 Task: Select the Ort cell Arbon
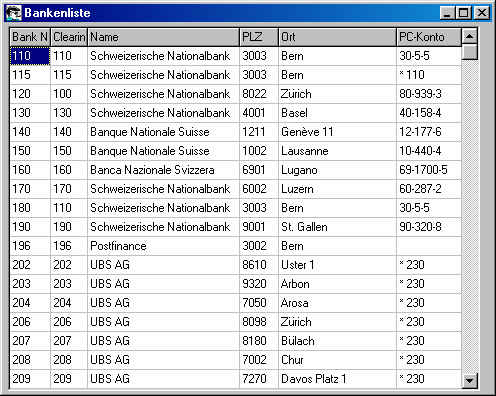(338, 284)
